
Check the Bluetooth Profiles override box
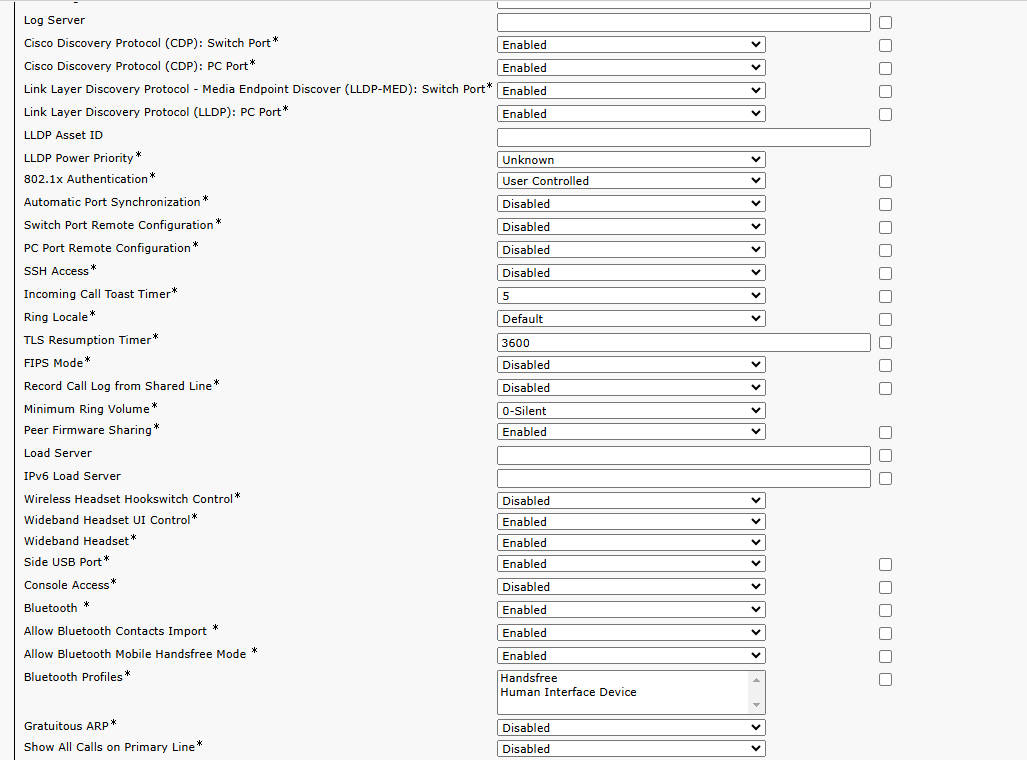pos(886,679)
